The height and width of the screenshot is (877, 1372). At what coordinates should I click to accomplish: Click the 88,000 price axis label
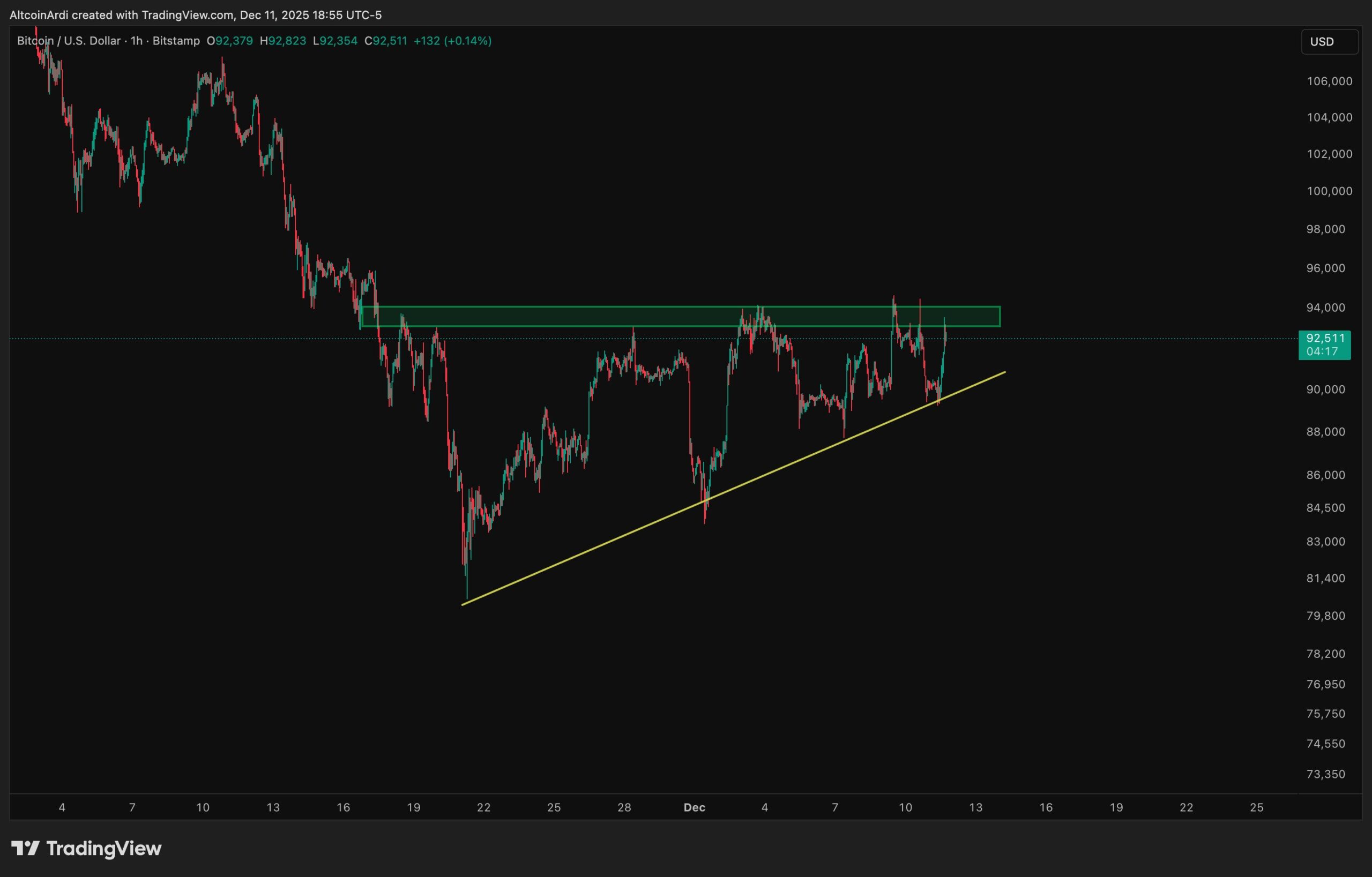coord(1325,432)
